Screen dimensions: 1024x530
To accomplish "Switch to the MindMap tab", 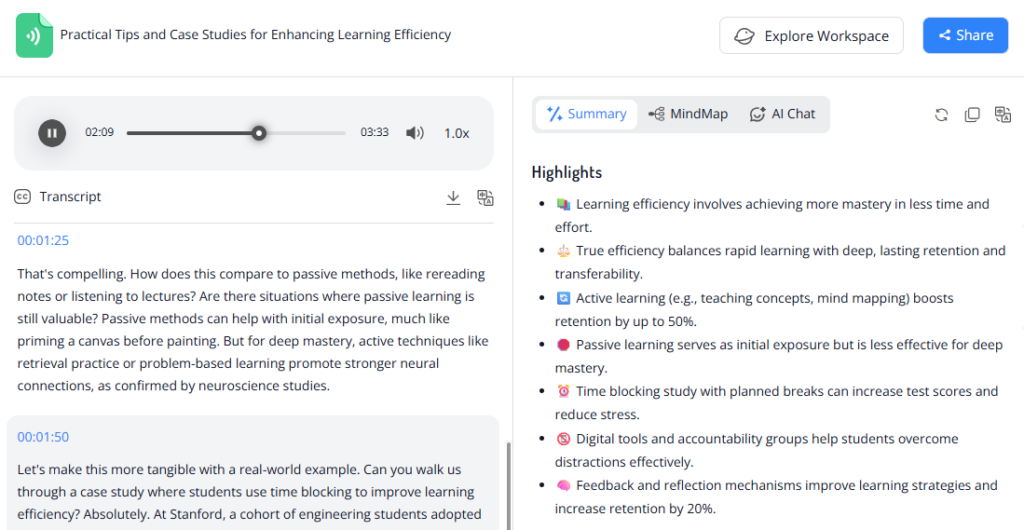I will tap(688, 114).
